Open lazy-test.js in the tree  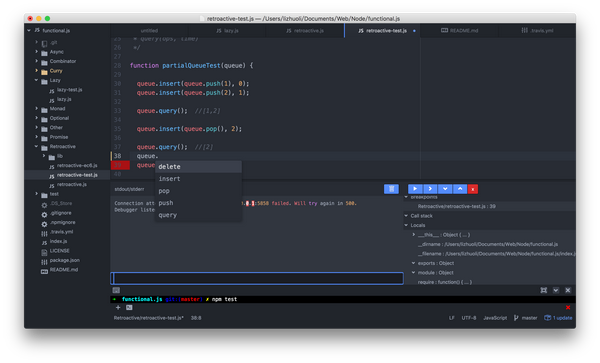70,90
